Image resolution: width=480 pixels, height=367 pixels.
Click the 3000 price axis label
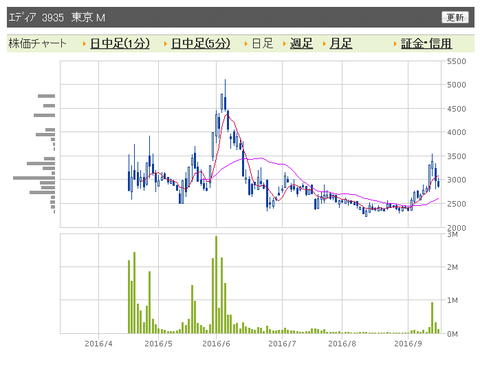[456, 180]
